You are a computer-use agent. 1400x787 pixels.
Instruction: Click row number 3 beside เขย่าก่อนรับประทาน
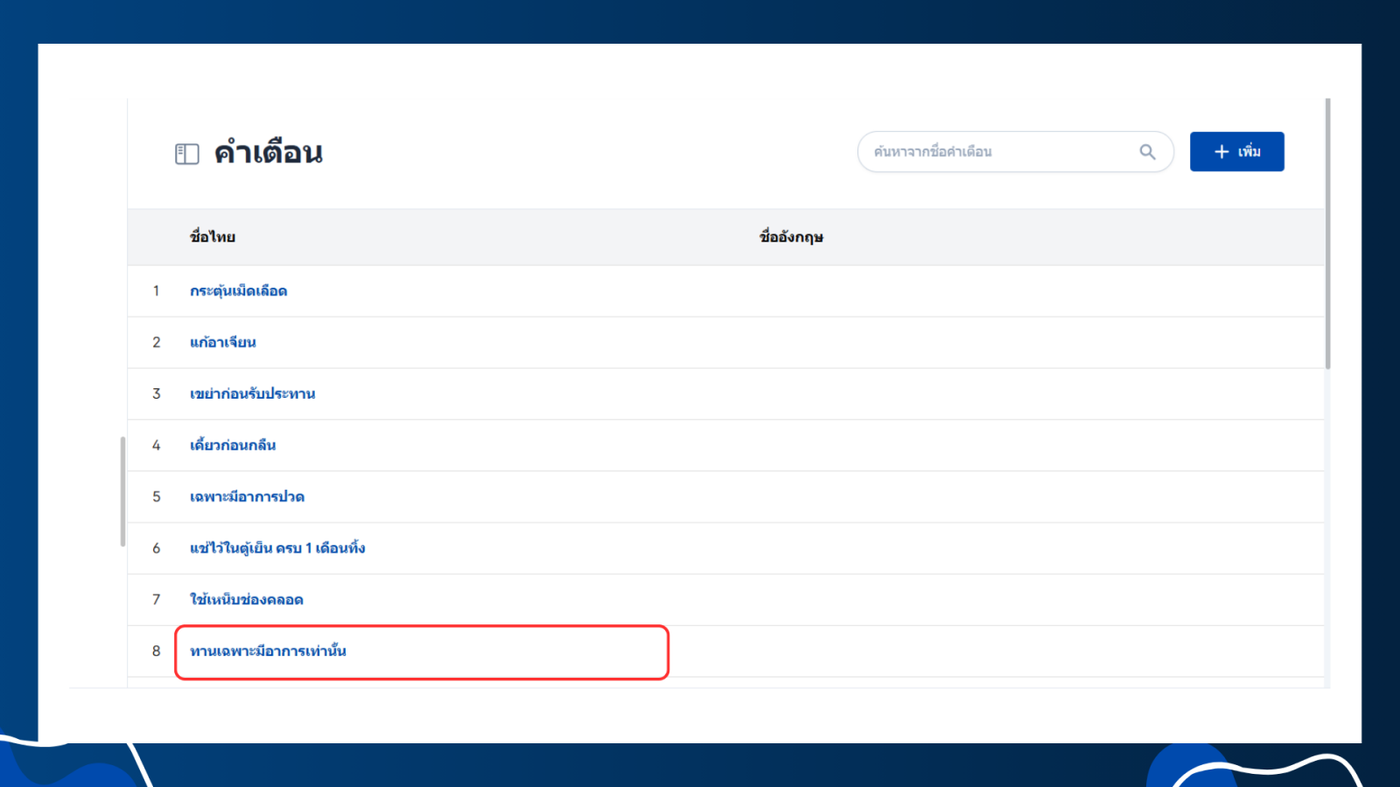156,394
